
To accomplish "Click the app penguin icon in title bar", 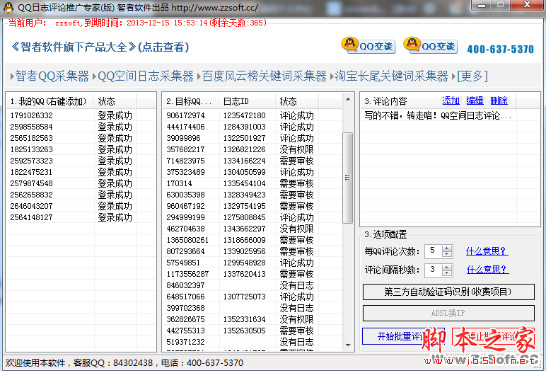I will 8,7.
